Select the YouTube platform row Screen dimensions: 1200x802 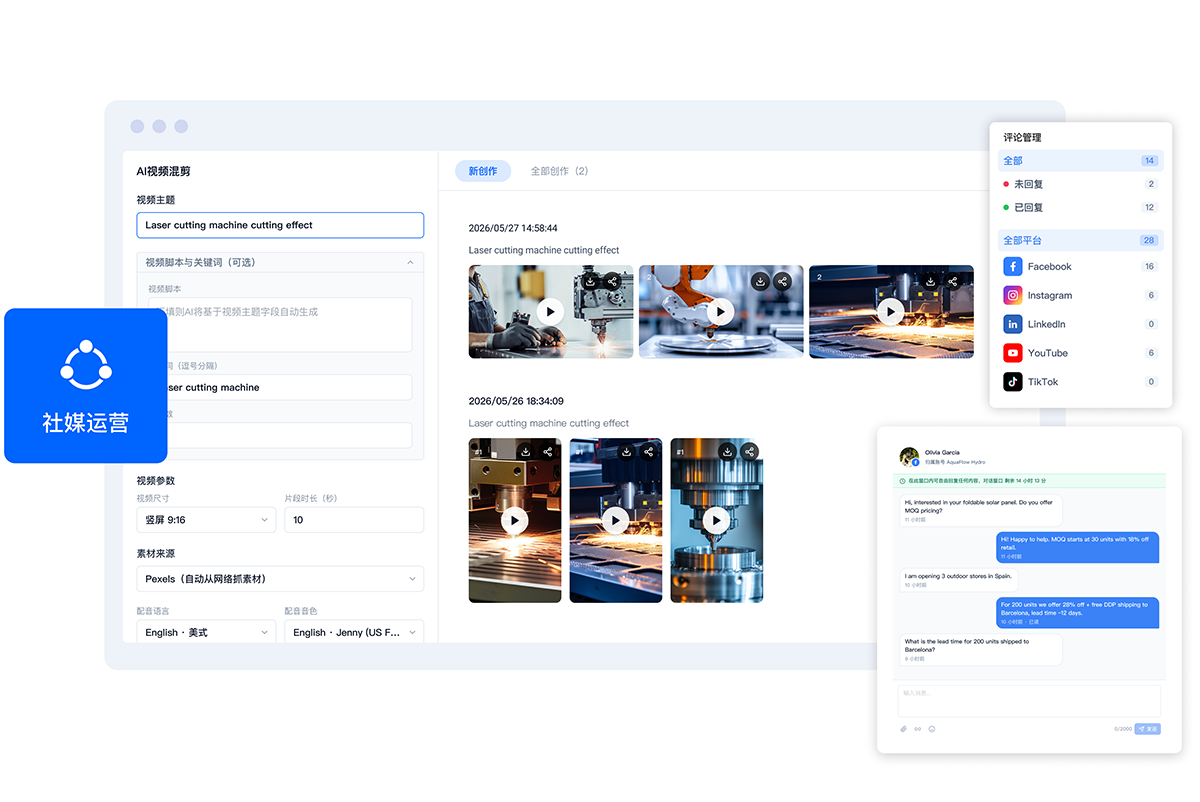click(x=1081, y=353)
